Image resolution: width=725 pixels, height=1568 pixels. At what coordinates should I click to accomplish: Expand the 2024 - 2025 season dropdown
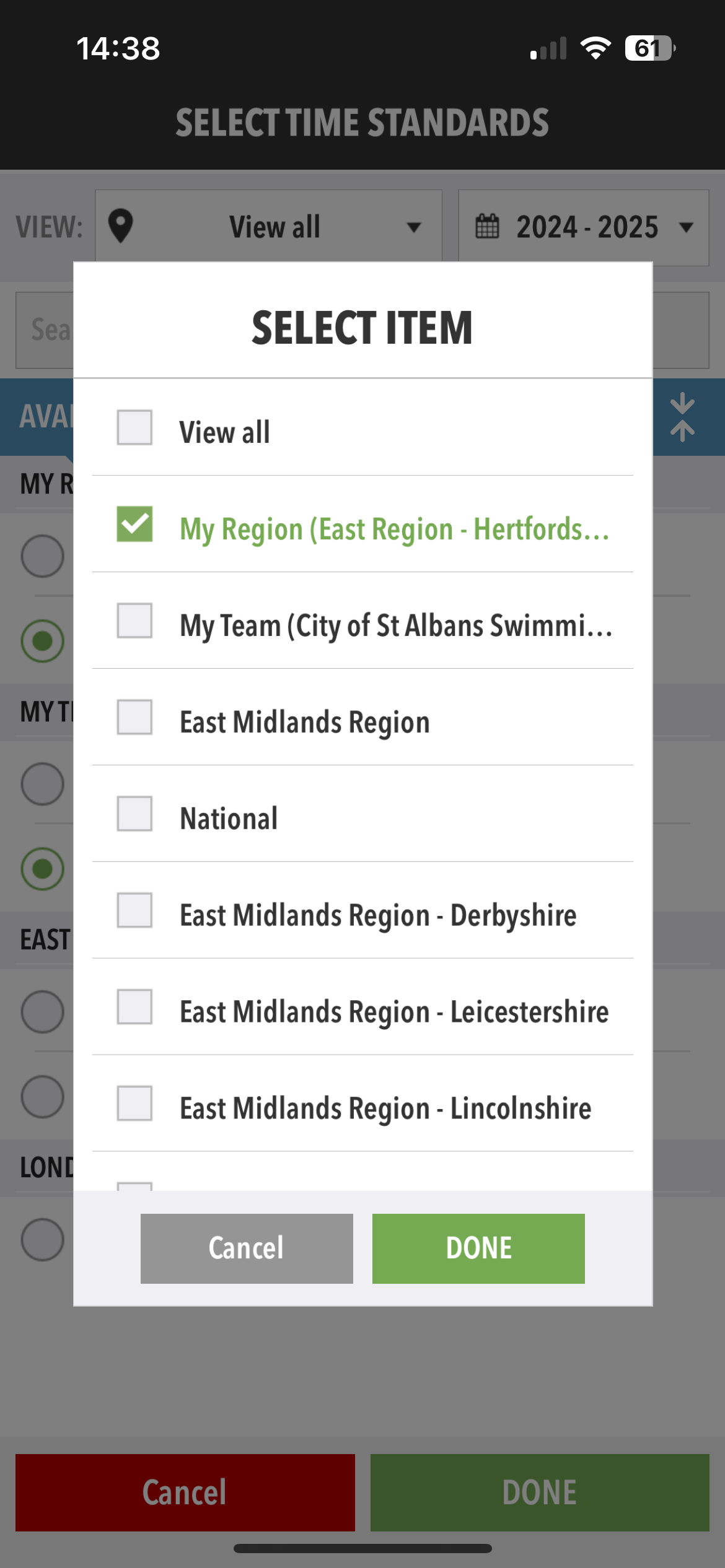pyautogui.click(x=686, y=227)
